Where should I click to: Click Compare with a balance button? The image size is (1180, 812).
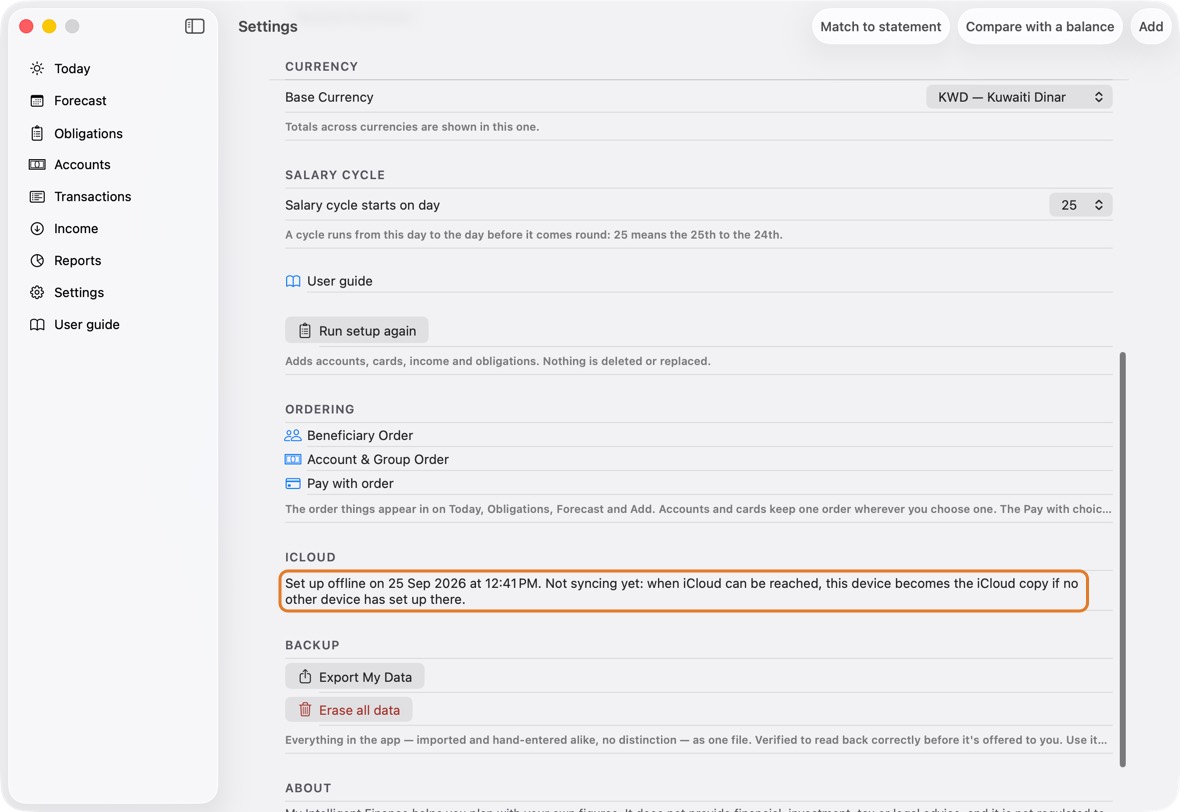[x=1040, y=26]
